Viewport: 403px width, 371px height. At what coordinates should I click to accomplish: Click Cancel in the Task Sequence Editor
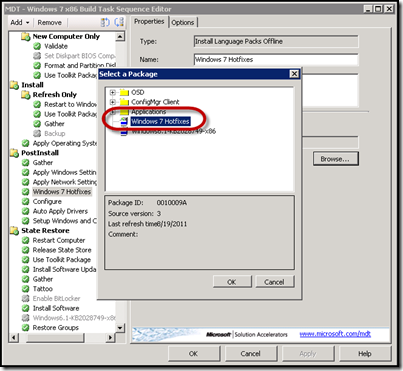[x=250, y=354]
